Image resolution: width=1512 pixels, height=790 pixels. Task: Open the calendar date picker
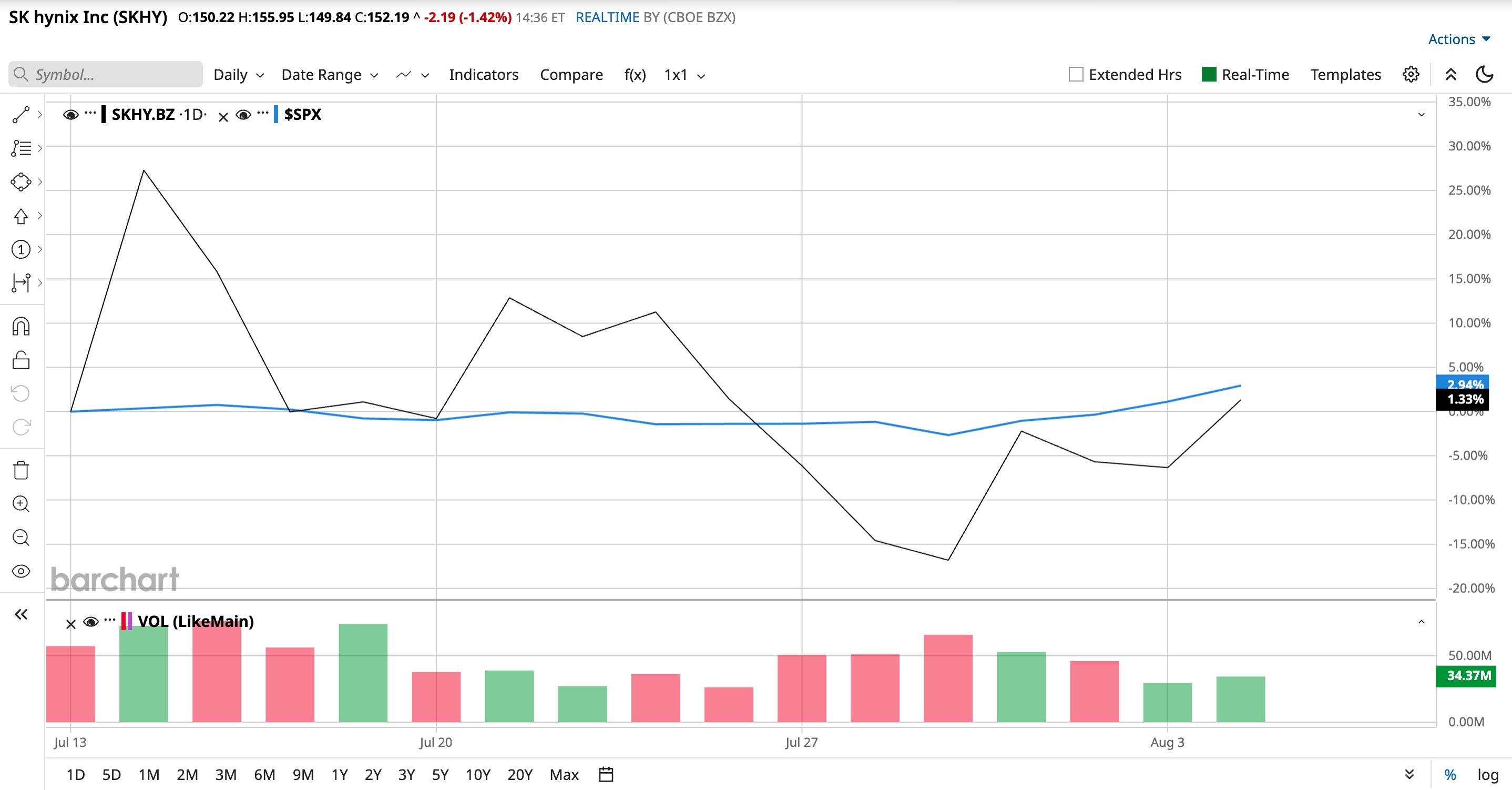pos(606,775)
